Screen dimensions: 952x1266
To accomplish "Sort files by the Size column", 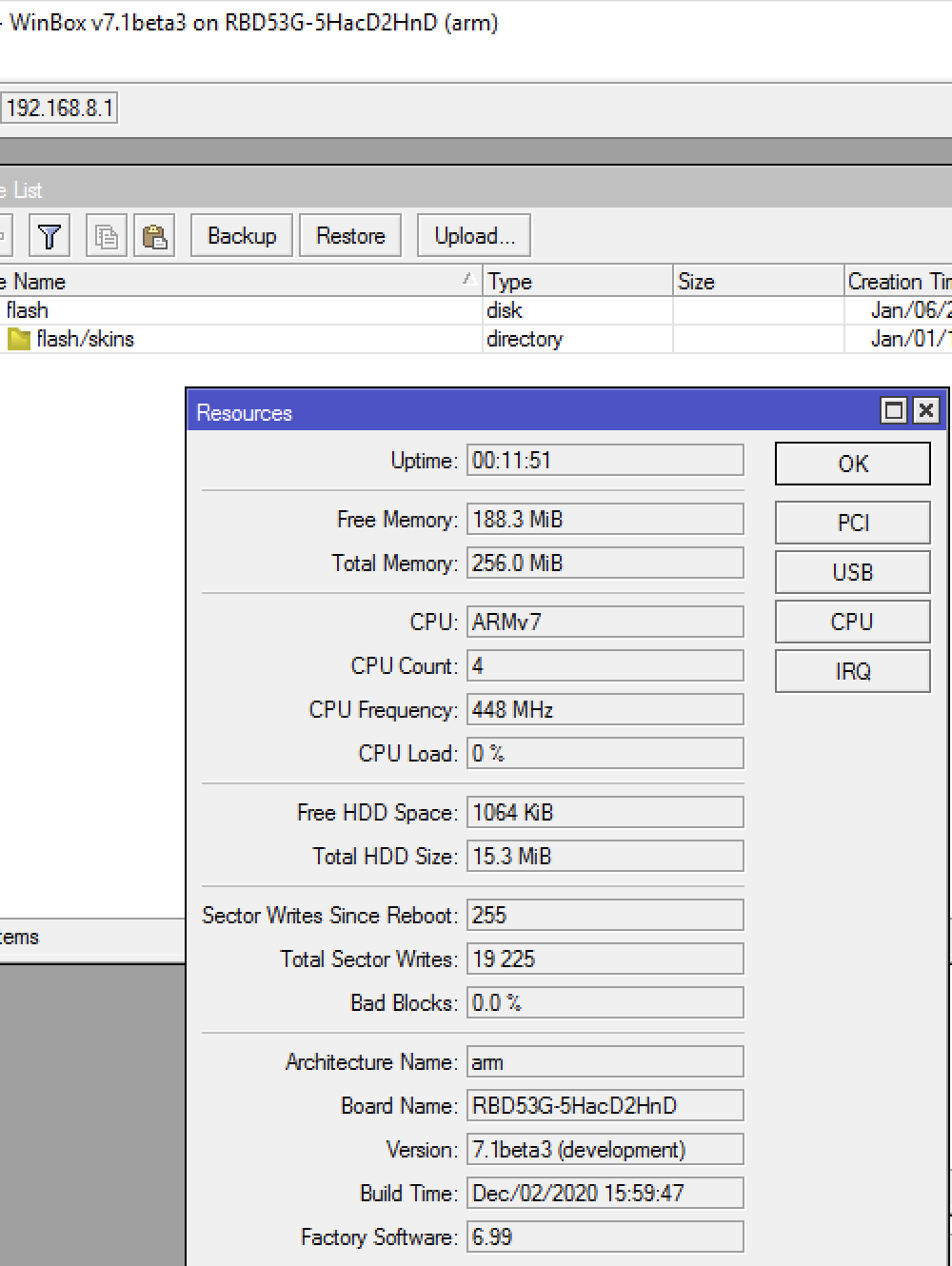I will (x=759, y=282).
